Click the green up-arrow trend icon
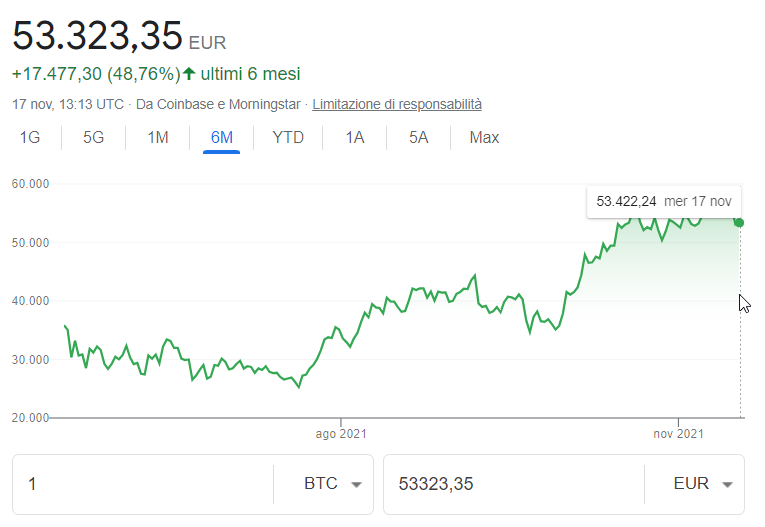Viewport: 765px width, 527px height. tap(189, 74)
